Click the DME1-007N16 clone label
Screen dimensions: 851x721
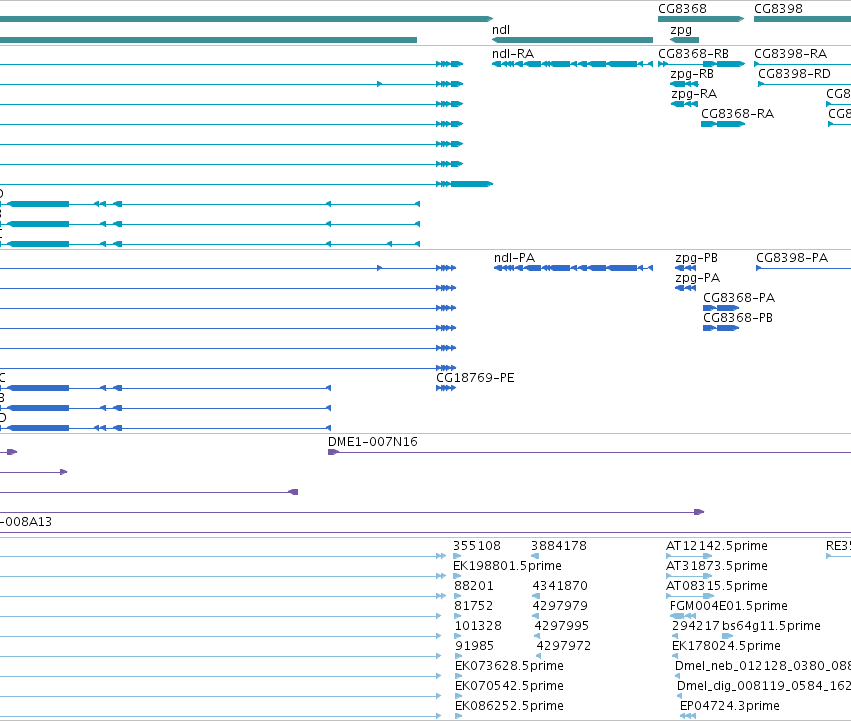pos(373,441)
